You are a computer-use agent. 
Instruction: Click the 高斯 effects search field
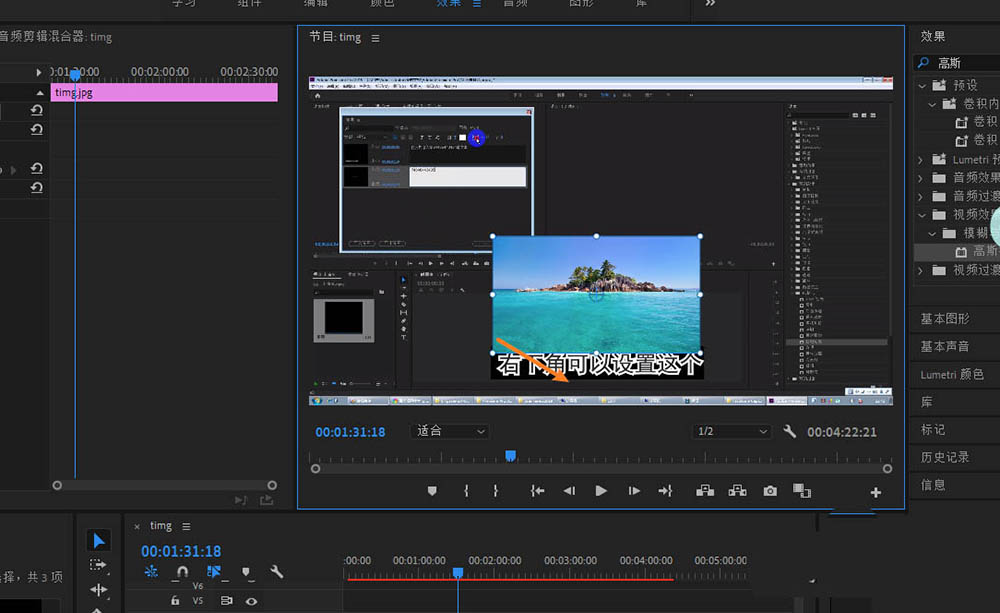point(965,63)
